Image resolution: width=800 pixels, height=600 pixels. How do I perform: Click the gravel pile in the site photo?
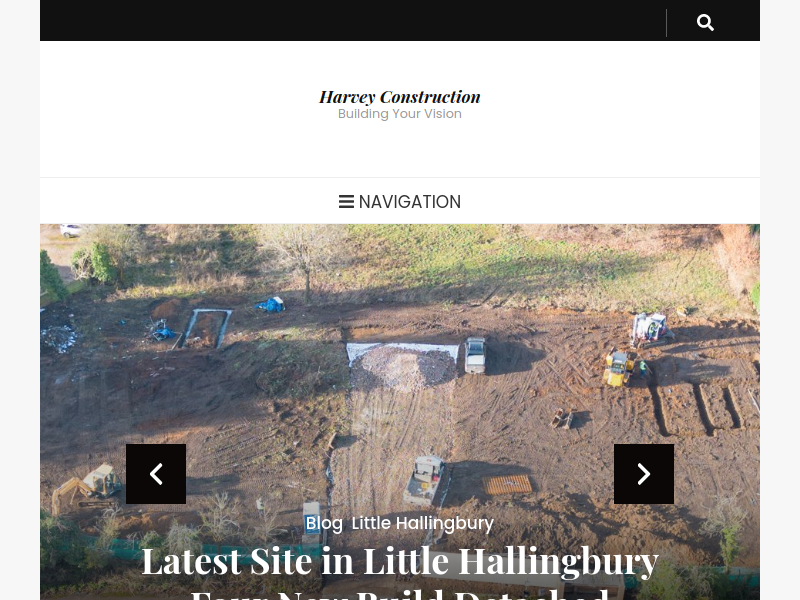pyautogui.click(x=403, y=366)
